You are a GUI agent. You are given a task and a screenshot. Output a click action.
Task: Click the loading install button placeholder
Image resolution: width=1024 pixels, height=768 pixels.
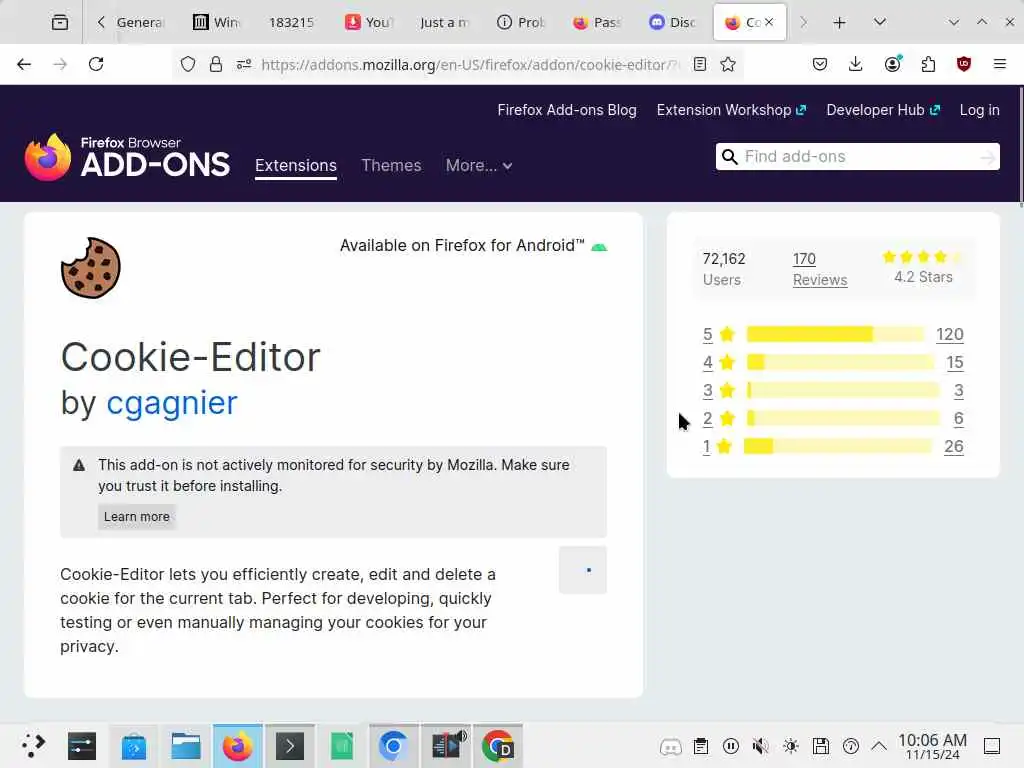click(x=583, y=570)
